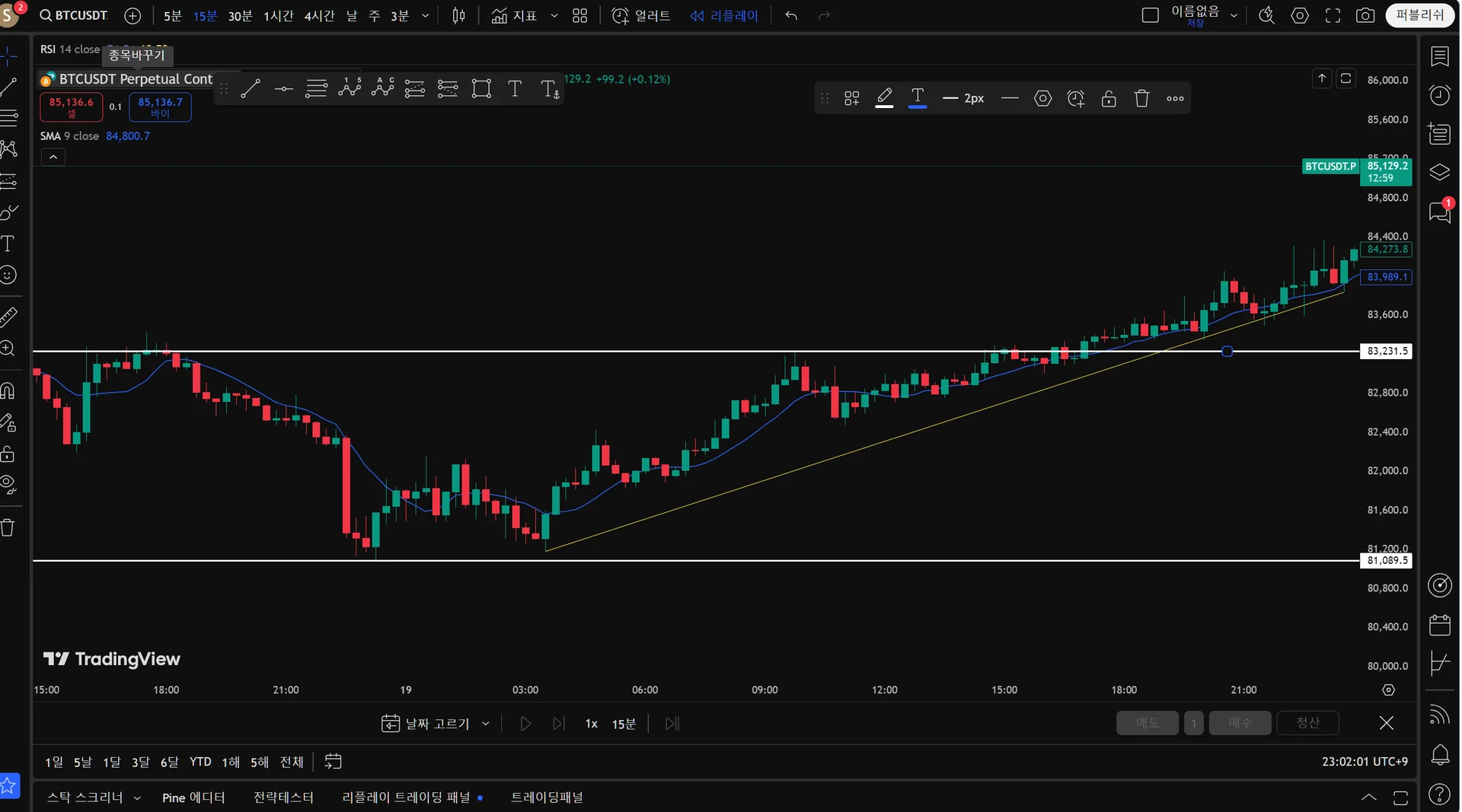Open chart settings hexagon icon in top bar

[x=1300, y=15]
